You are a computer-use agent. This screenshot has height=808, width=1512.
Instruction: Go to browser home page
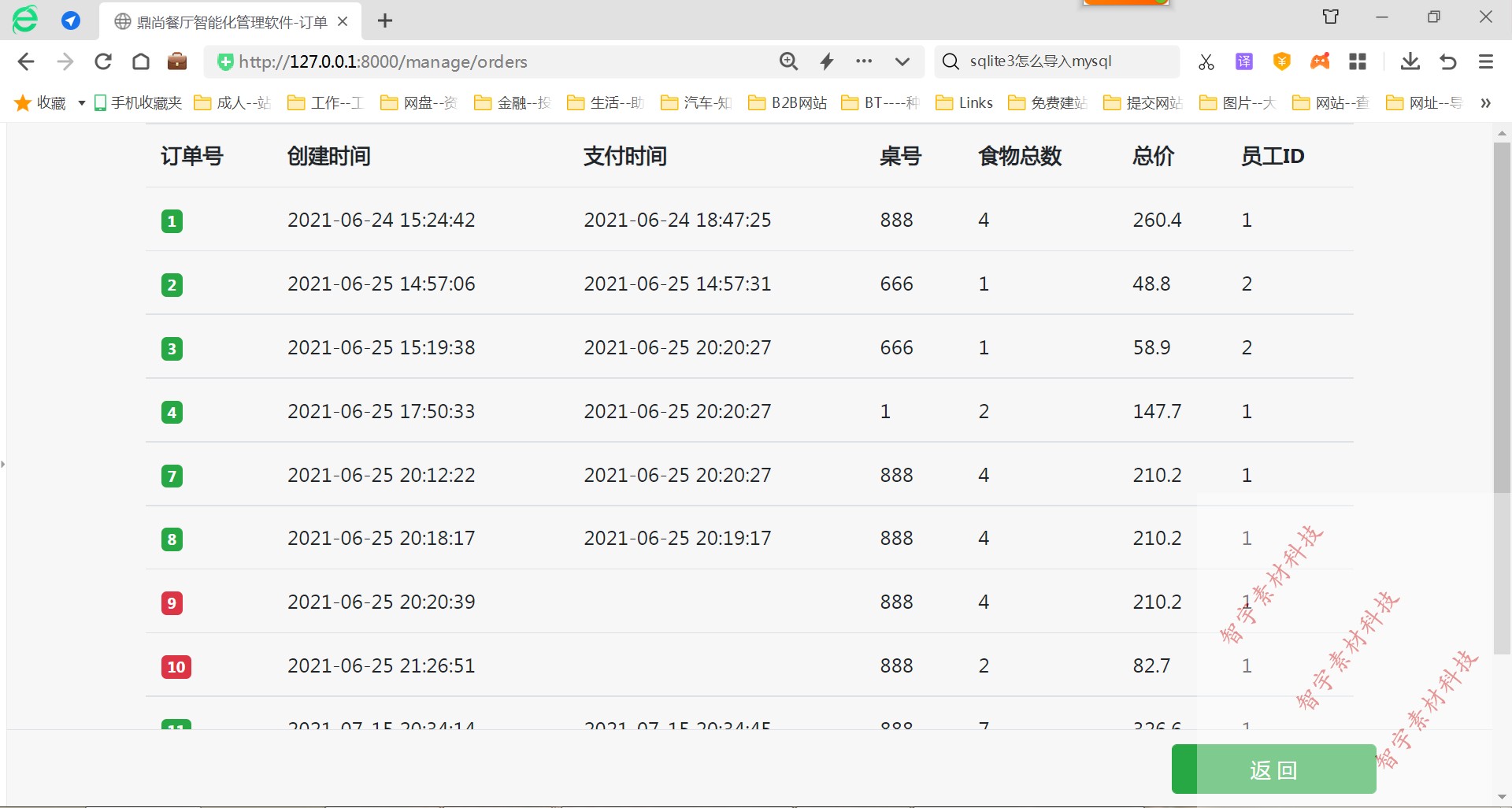[x=141, y=61]
